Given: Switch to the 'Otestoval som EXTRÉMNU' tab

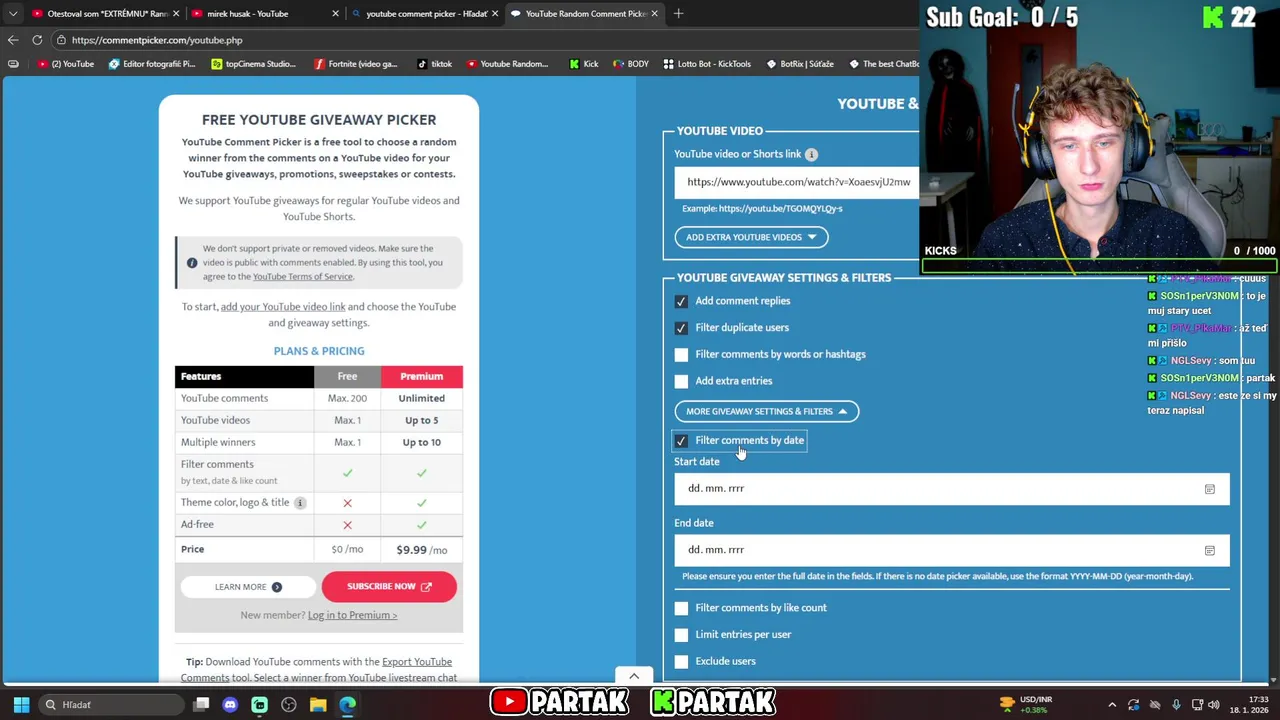Looking at the screenshot, I should click(x=106, y=13).
